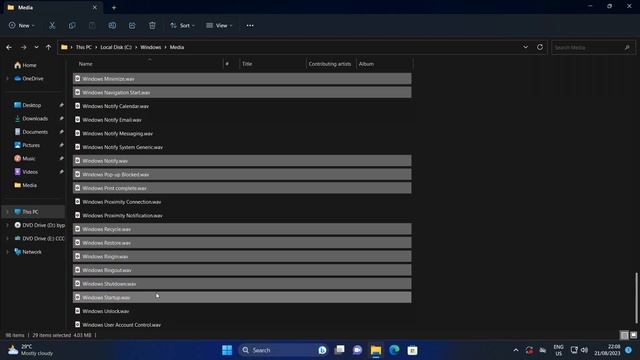The width and height of the screenshot is (640, 360).
Task: Sort by Contributing artists column header
Action: (331, 64)
